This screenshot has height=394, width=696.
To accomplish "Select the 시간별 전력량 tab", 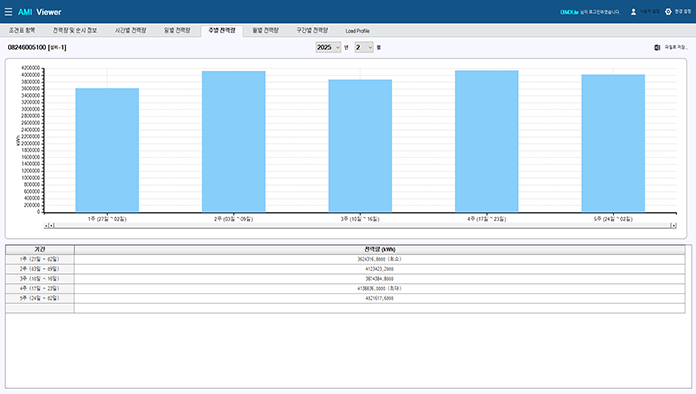I will pyautogui.click(x=130, y=31).
